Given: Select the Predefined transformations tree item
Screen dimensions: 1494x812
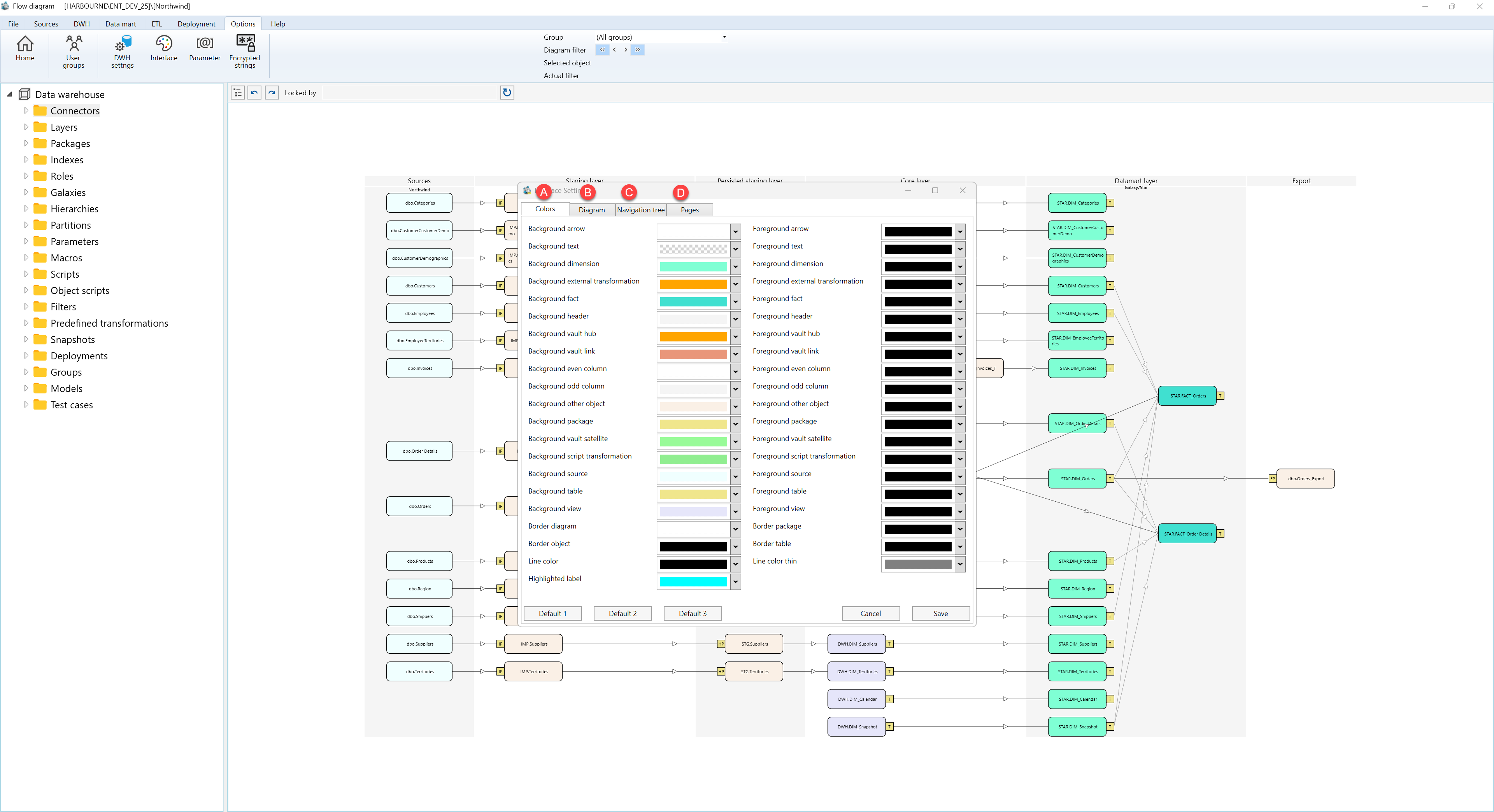Looking at the screenshot, I should tap(109, 324).
